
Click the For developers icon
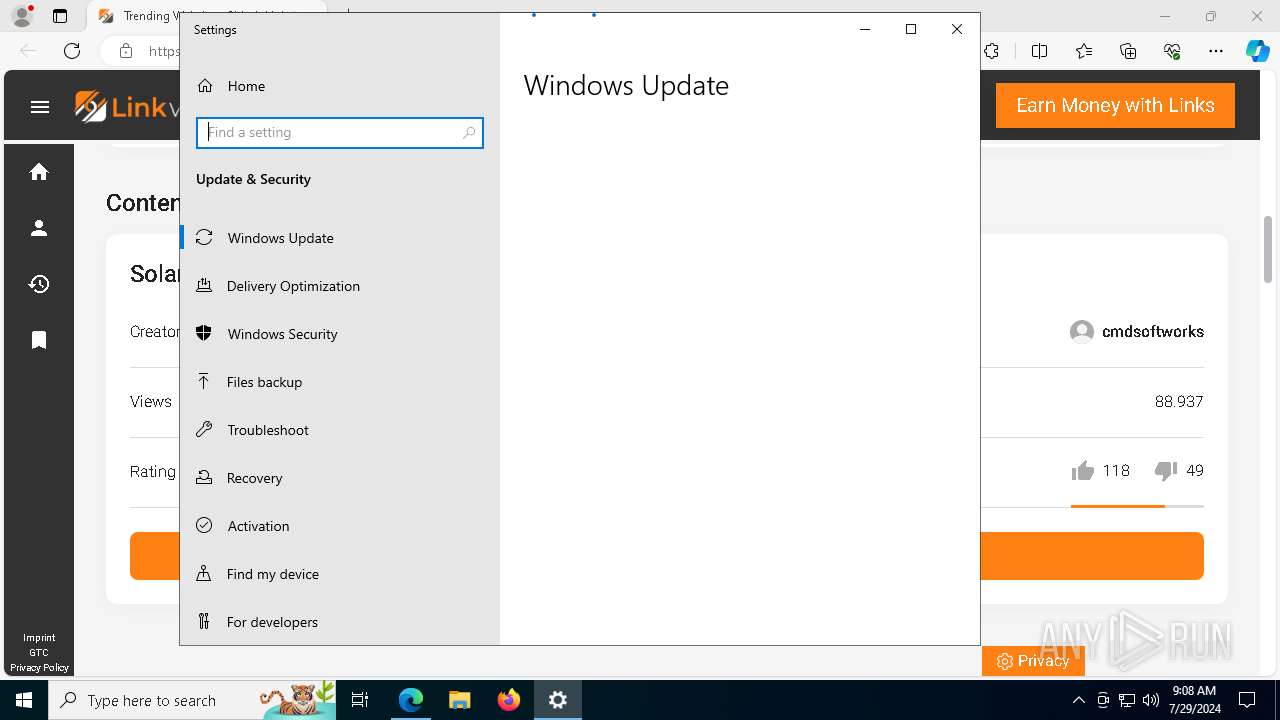(x=204, y=621)
